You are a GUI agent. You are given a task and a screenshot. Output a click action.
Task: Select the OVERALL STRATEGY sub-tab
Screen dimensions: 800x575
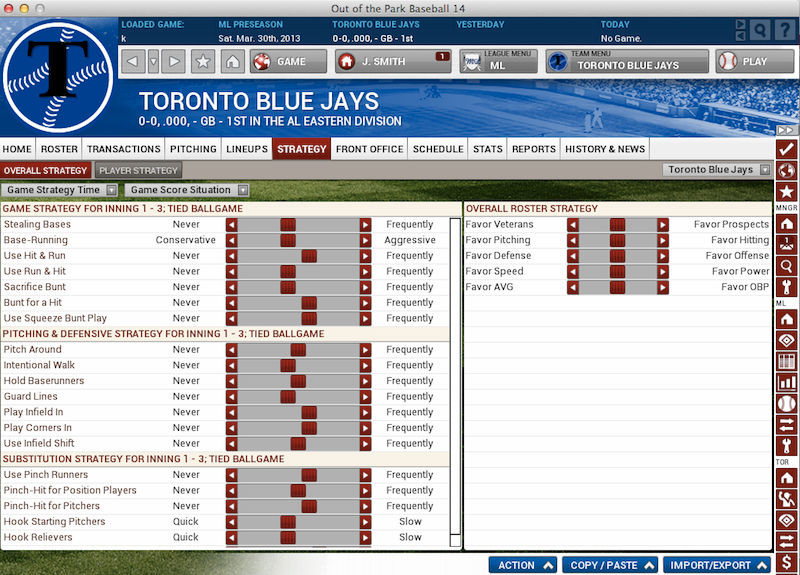45,170
